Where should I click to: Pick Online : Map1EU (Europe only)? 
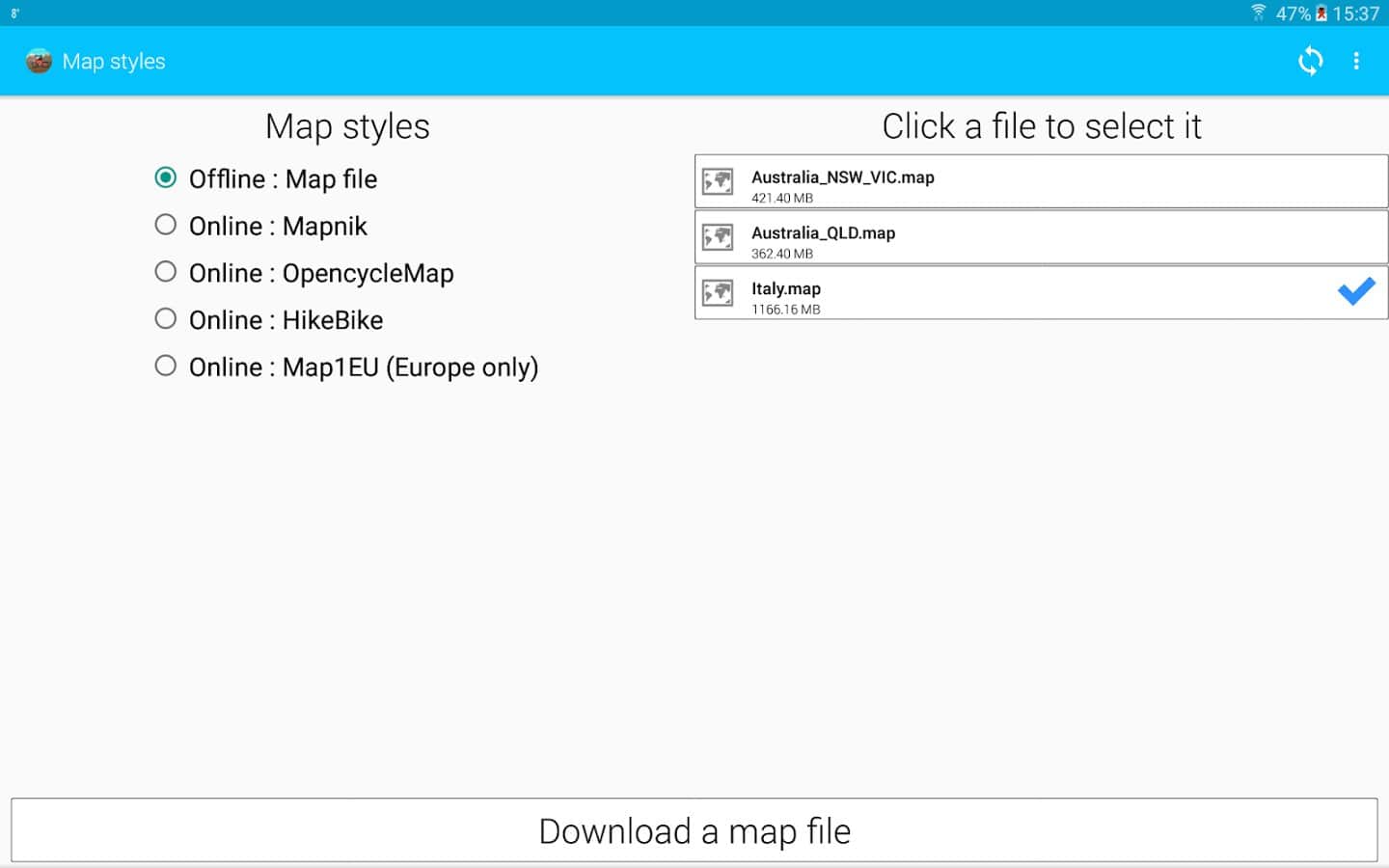pyautogui.click(x=166, y=366)
